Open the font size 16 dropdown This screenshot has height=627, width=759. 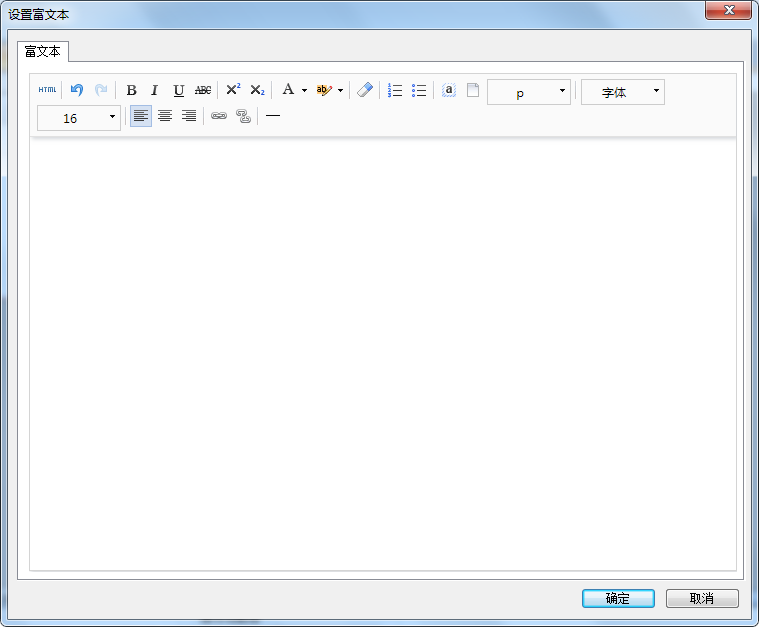pos(112,118)
